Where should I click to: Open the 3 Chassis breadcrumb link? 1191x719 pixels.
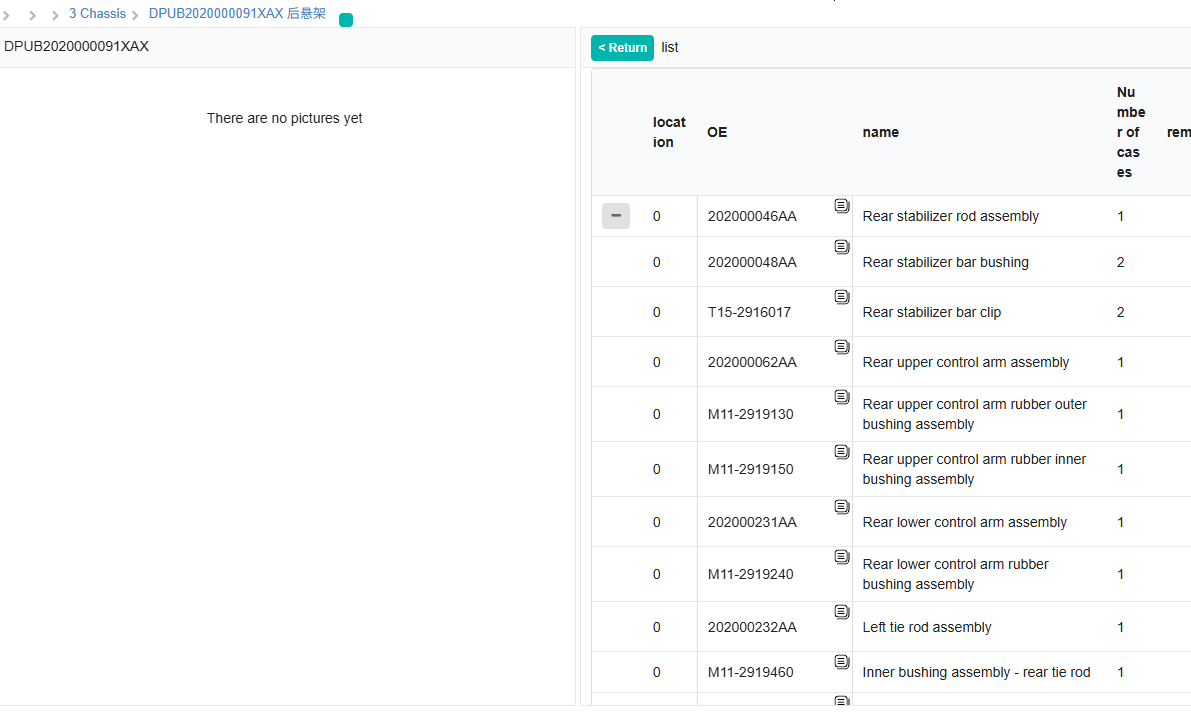[97, 14]
